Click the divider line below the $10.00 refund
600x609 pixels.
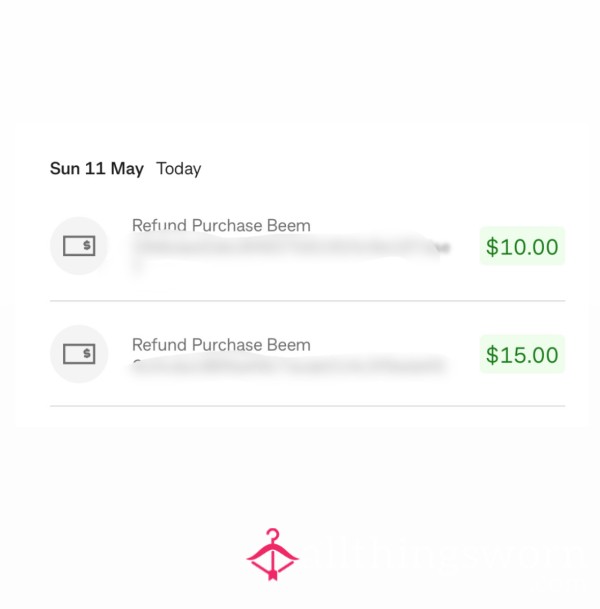coord(308,301)
